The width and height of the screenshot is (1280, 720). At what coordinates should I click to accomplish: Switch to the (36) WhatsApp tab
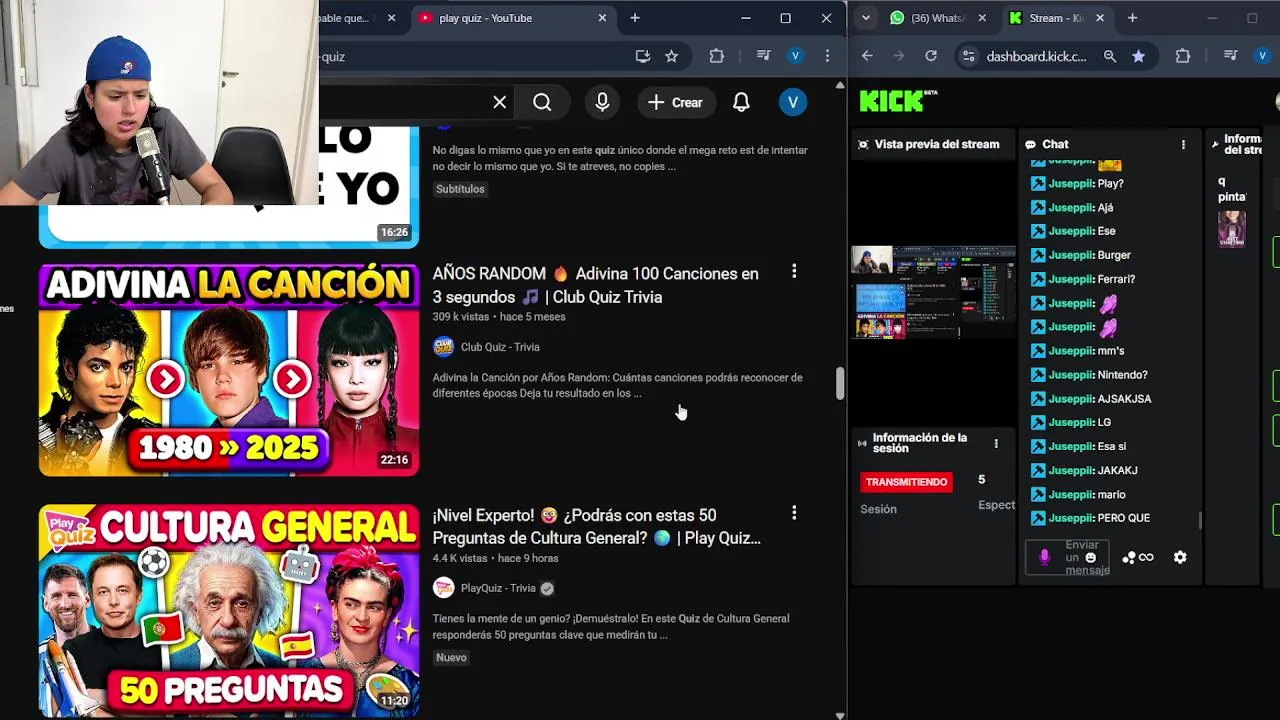point(936,18)
